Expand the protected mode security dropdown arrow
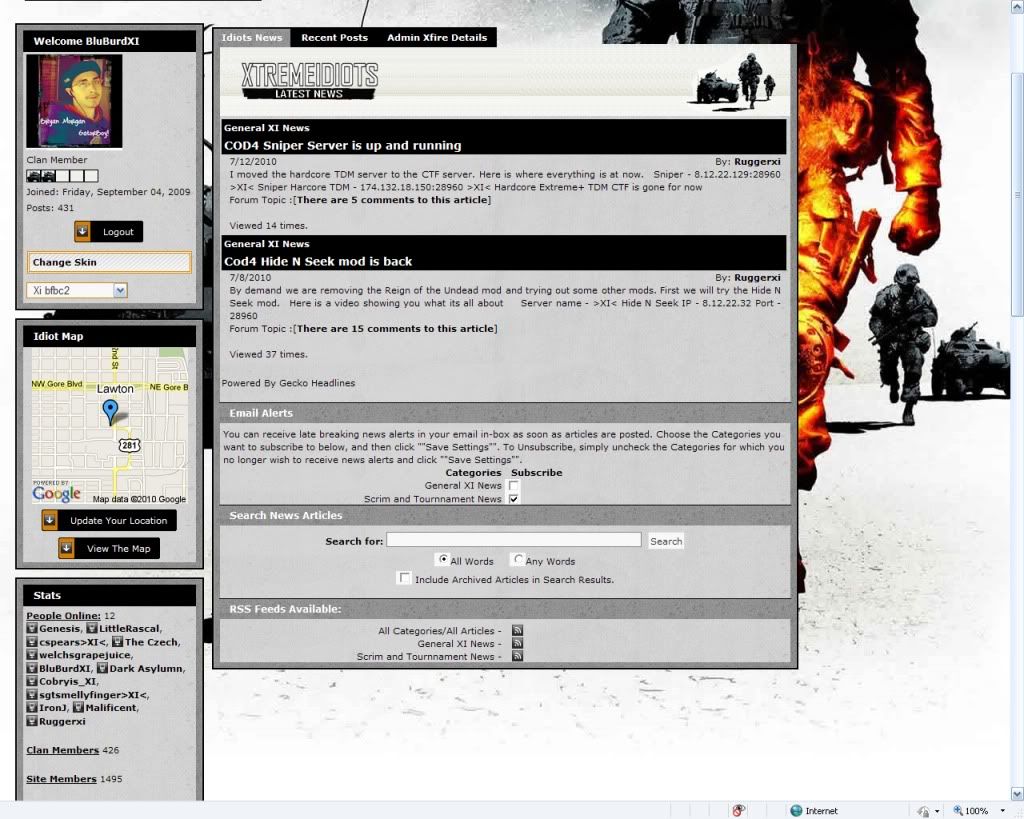 point(937,811)
